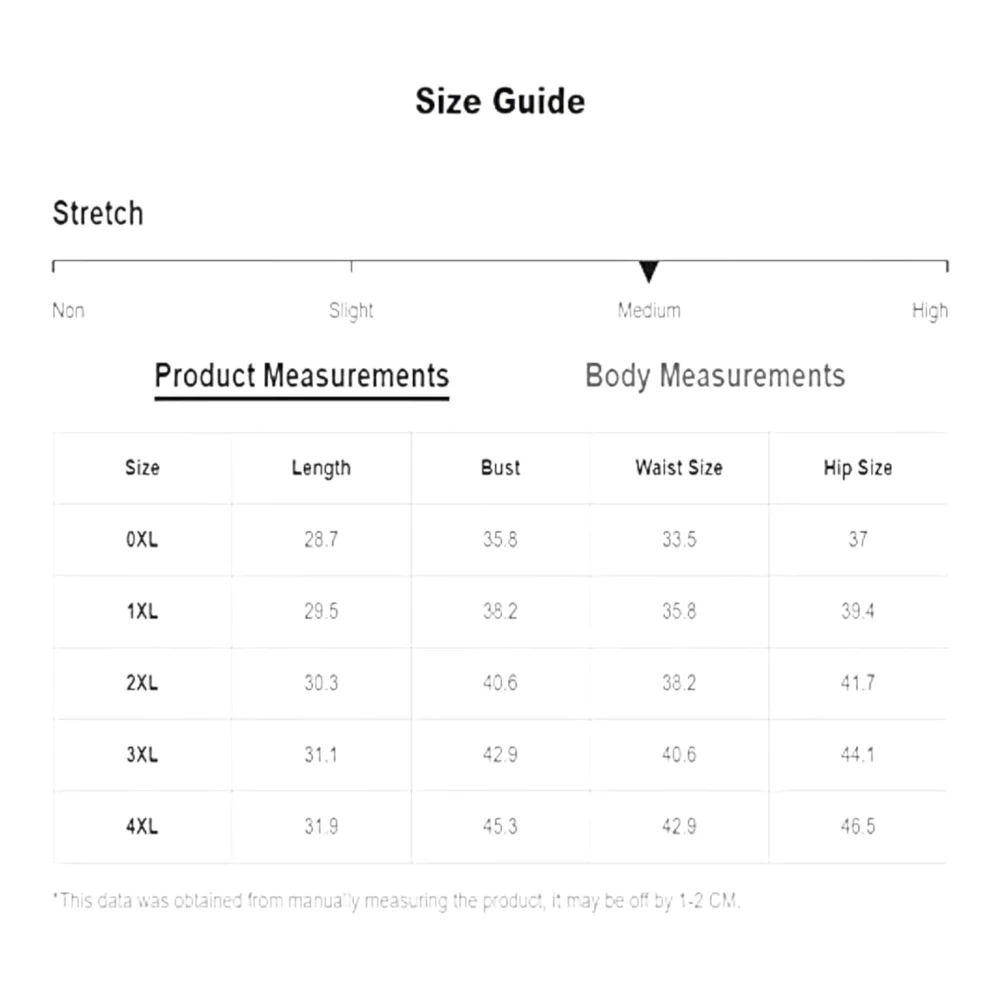Click the Bust column header

[x=500, y=467]
